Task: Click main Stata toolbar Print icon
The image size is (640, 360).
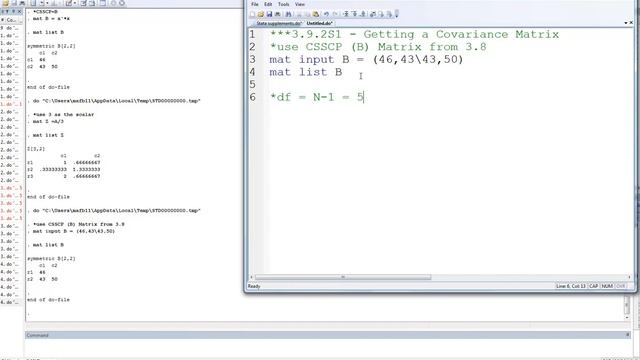Action: (22, 3)
